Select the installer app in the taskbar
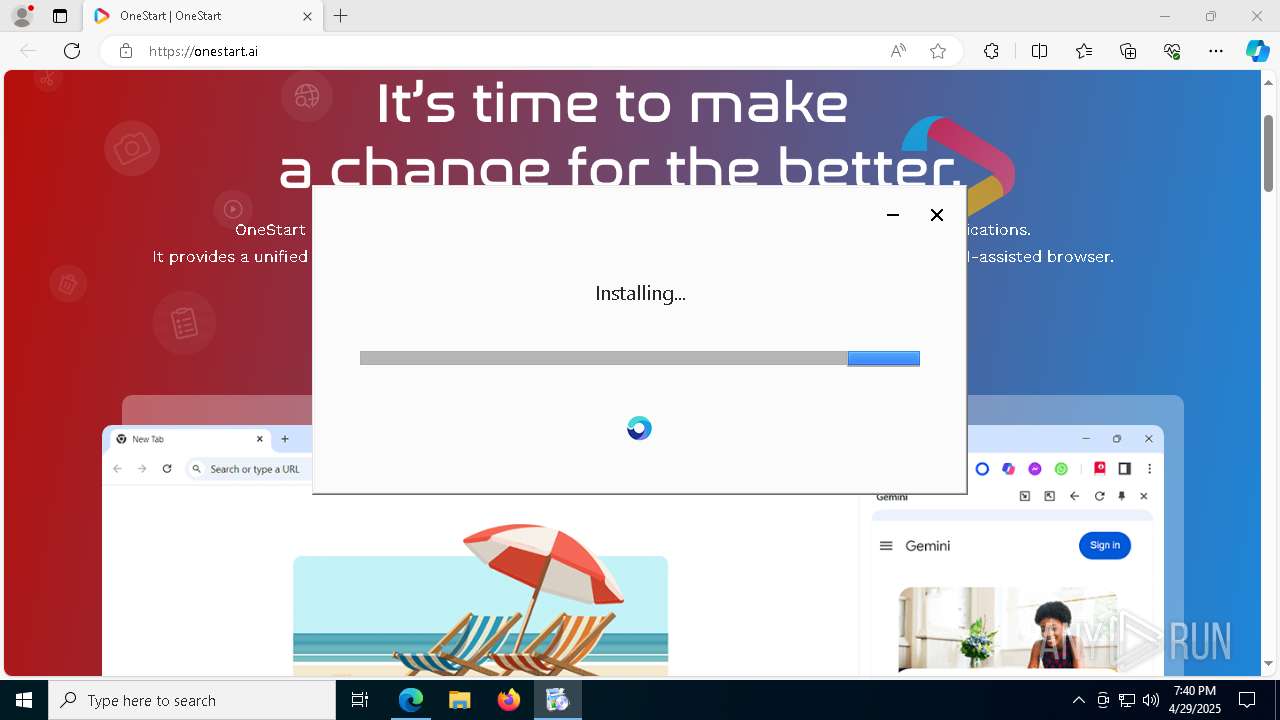Screen dimensions: 1280x720 (557, 700)
